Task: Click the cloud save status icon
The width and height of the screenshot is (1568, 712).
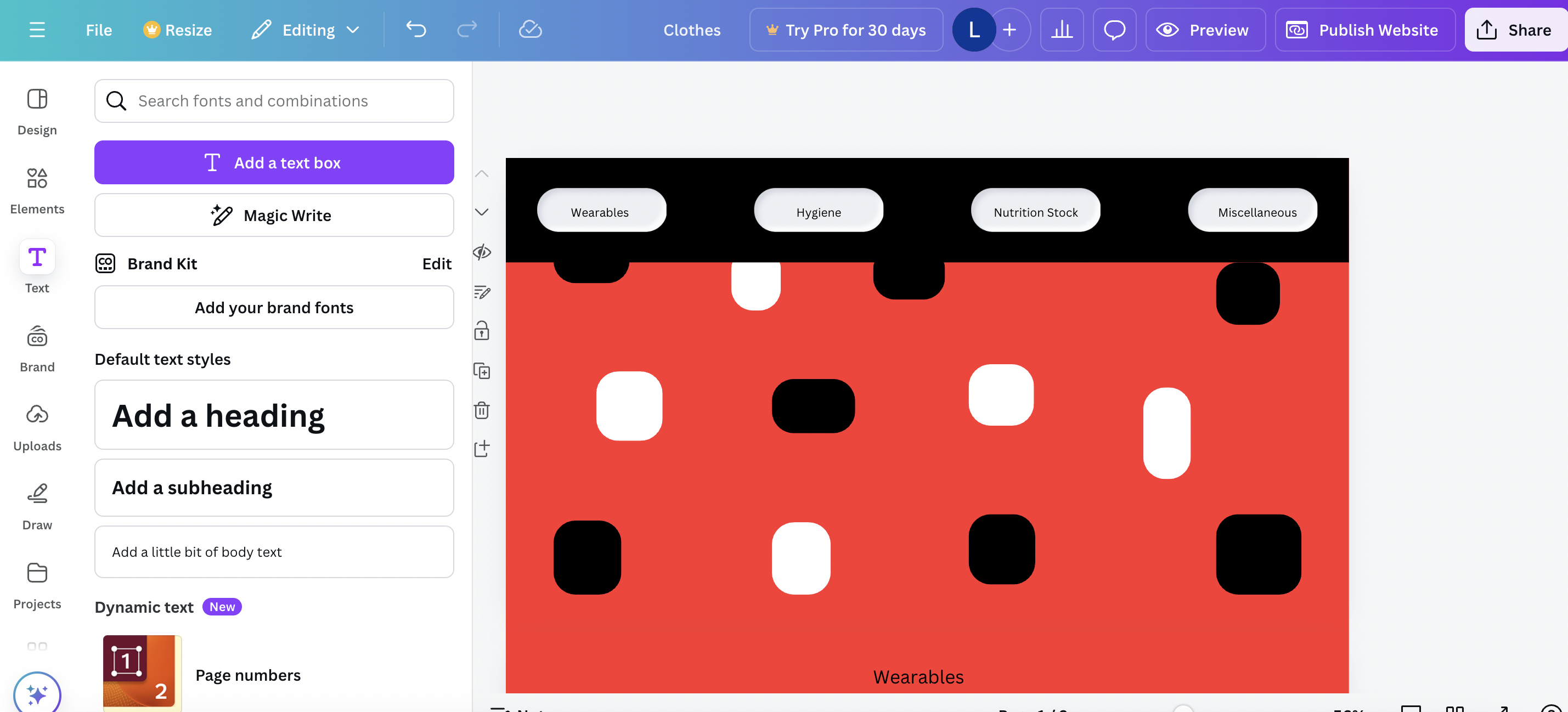Action: click(x=530, y=29)
